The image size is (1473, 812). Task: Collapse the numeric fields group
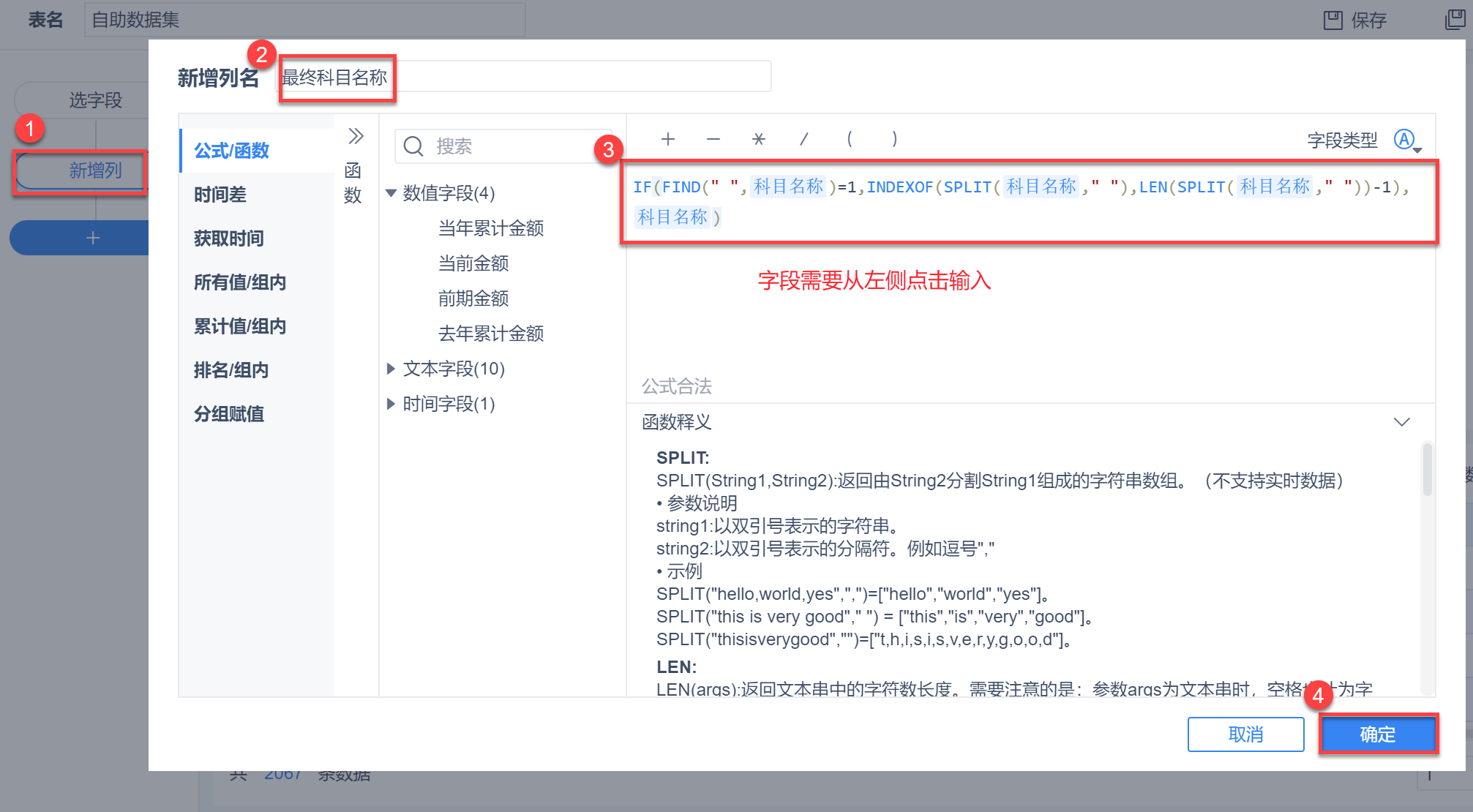[391, 193]
